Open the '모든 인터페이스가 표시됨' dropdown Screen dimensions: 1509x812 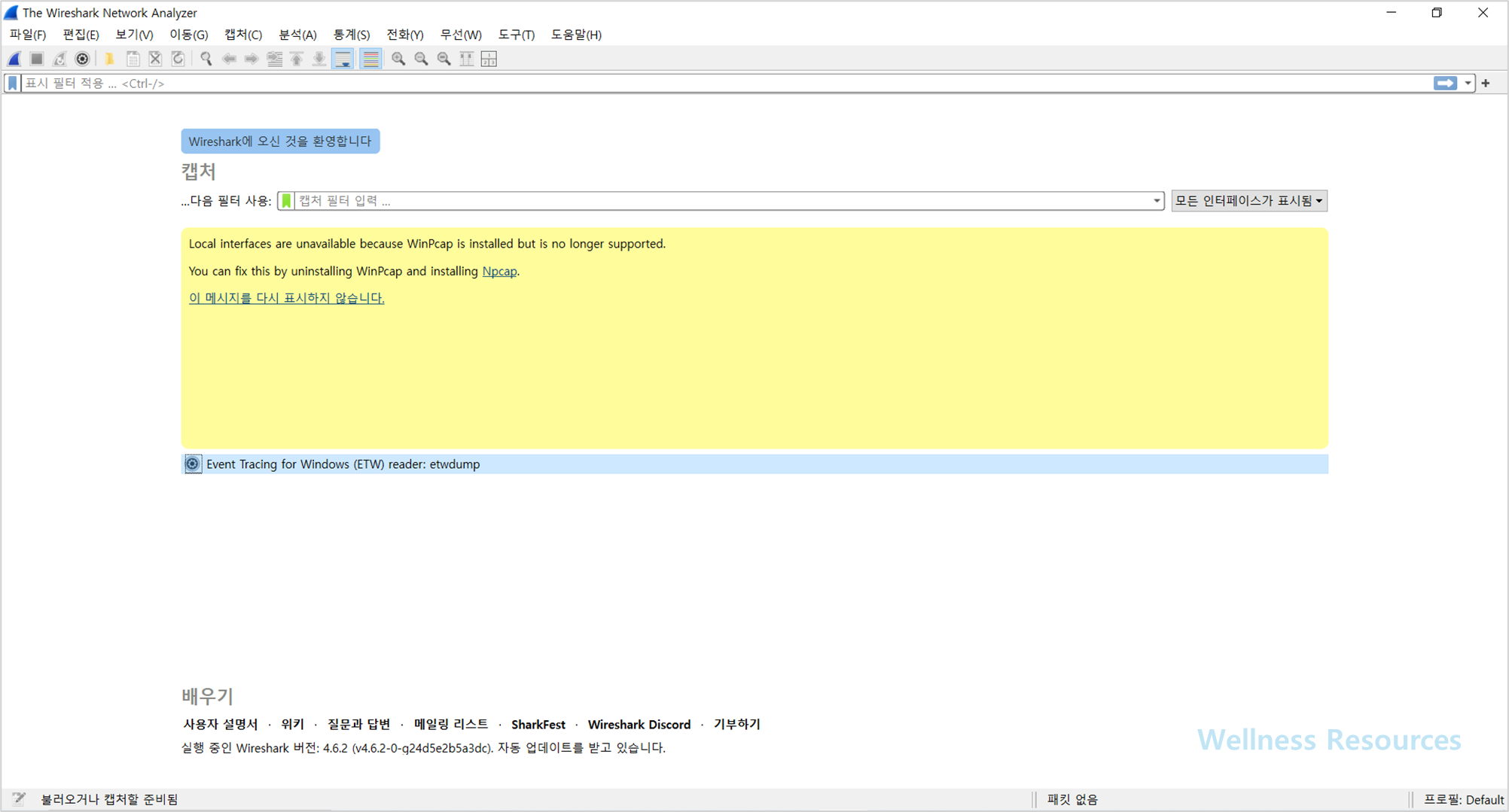(1249, 201)
